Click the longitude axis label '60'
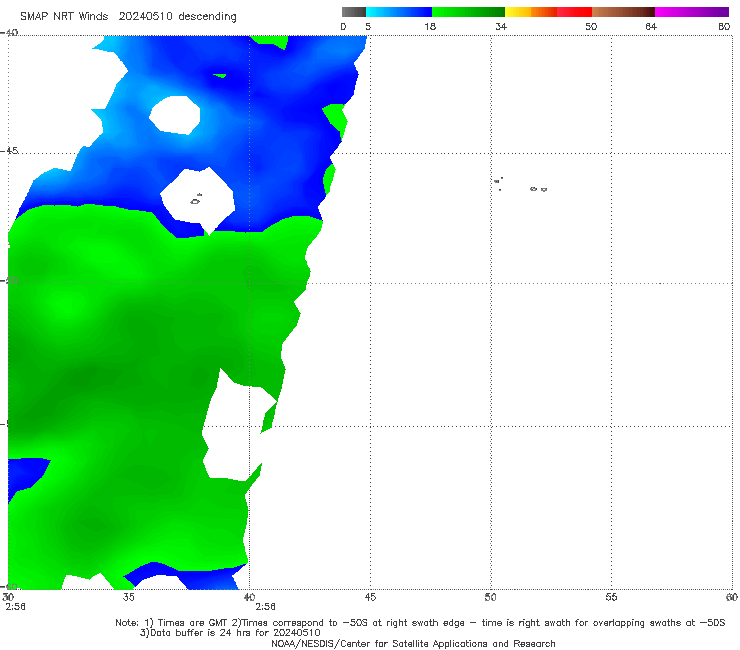 [x=732, y=597]
